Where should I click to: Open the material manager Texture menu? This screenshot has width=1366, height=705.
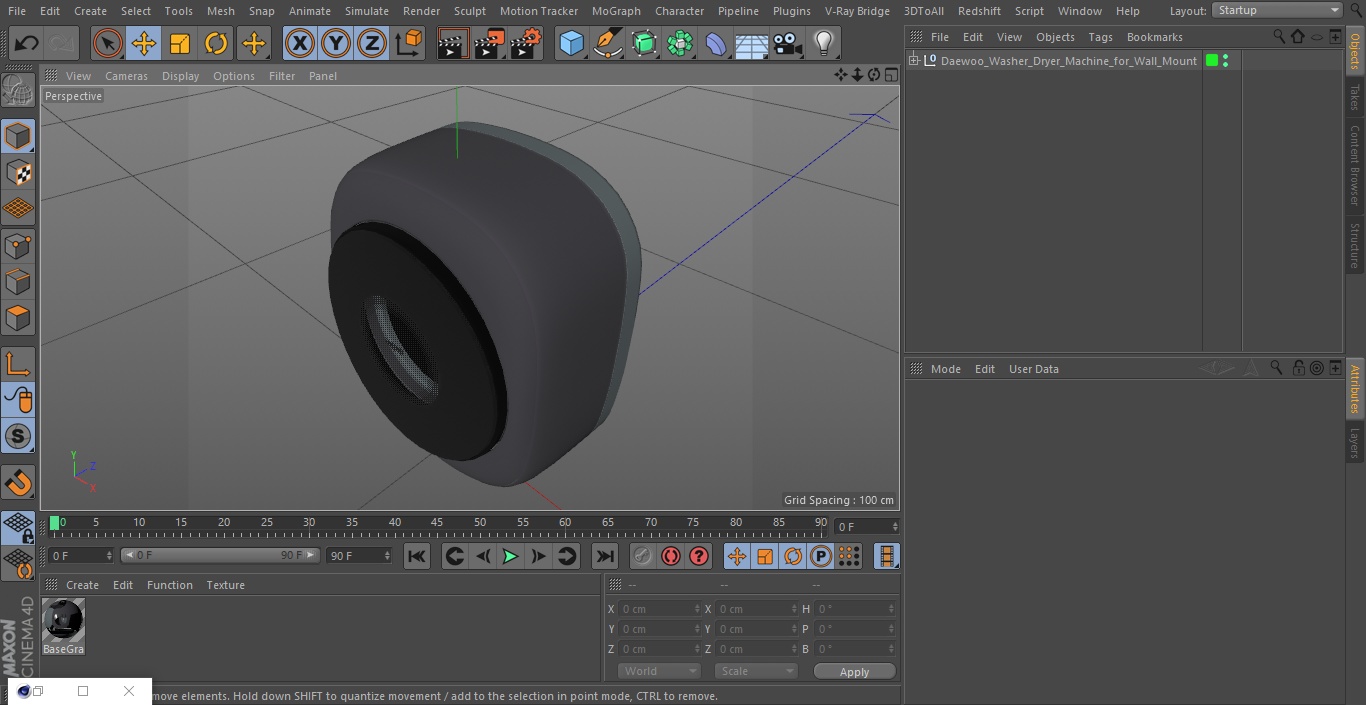coord(225,585)
